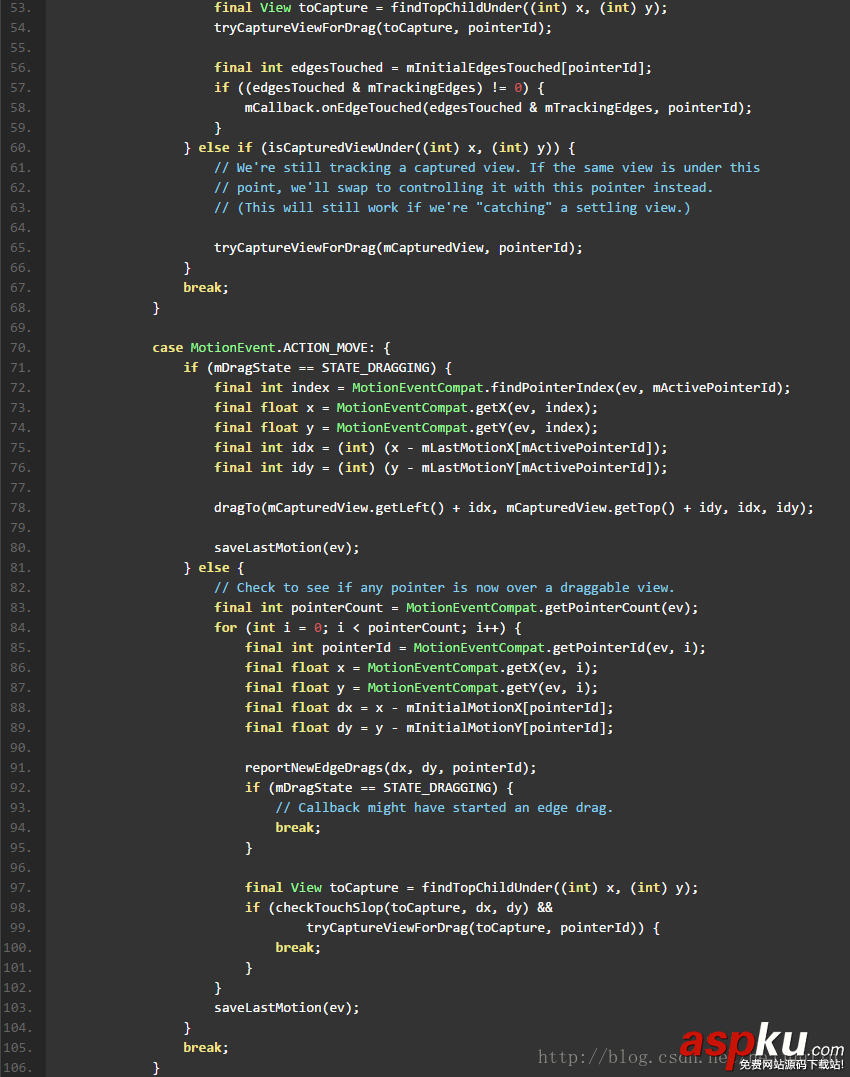Click the aspku.com watermark logo

point(760,1044)
